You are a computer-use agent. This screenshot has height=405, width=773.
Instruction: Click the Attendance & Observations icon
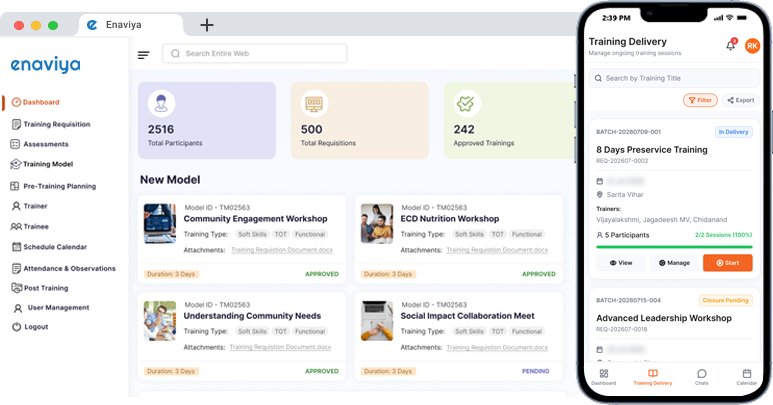pyautogui.click(x=16, y=269)
